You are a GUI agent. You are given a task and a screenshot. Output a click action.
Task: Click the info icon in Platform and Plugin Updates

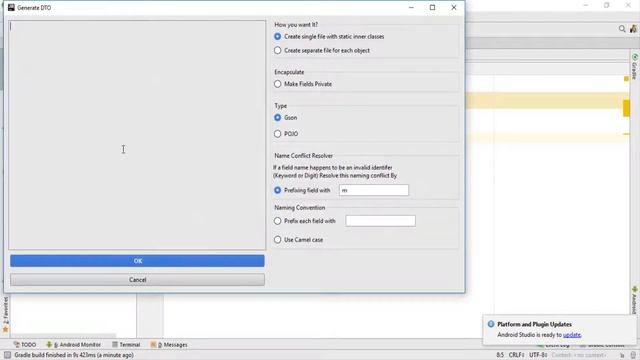[491, 324]
